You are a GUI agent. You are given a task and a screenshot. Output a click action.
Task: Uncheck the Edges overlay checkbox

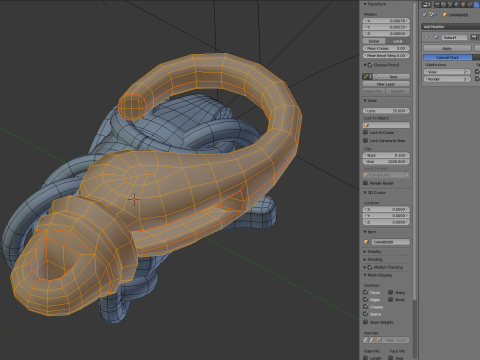point(366,299)
